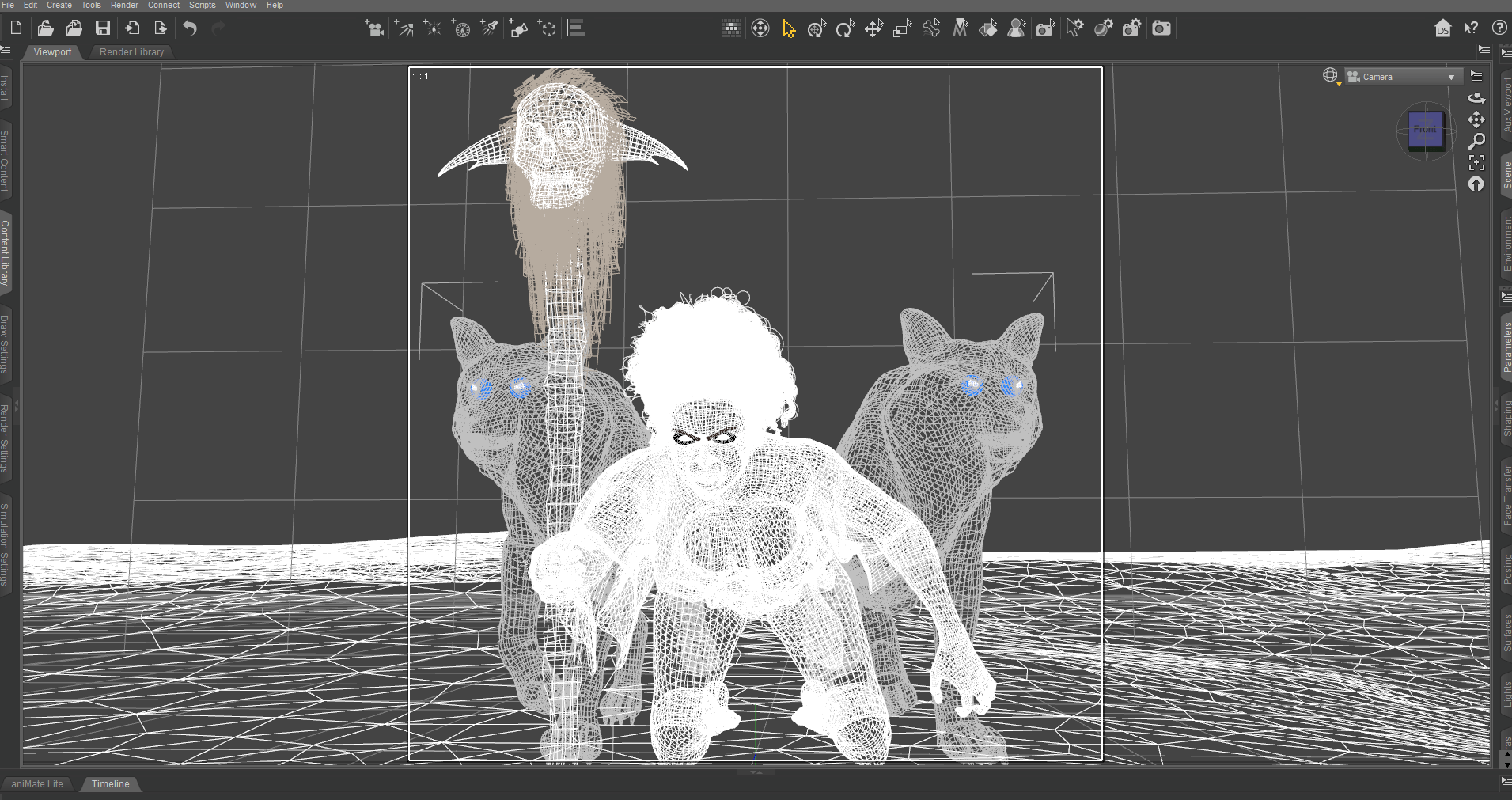The image size is (1512, 800).
Task: Open the Scripts menu
Action: pos(202,5)
